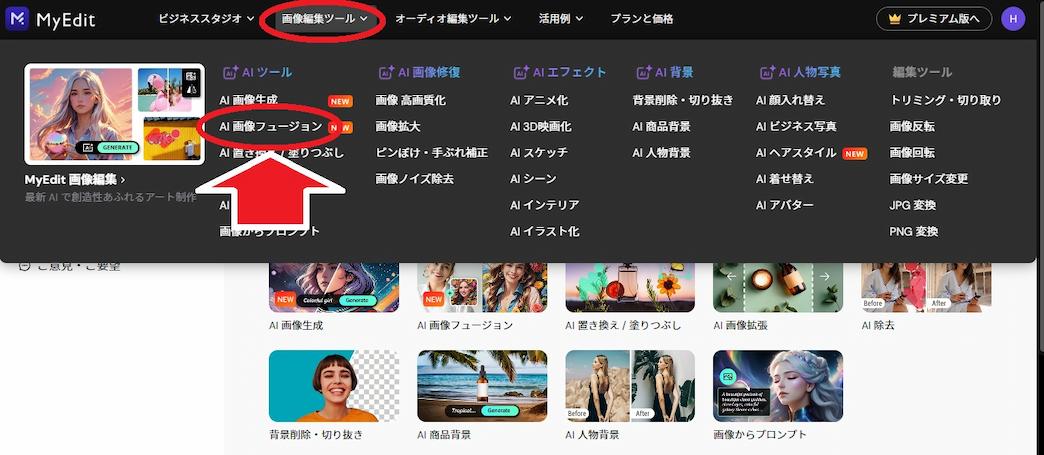Select JPG 変換 tool

(x=914, y=205)
